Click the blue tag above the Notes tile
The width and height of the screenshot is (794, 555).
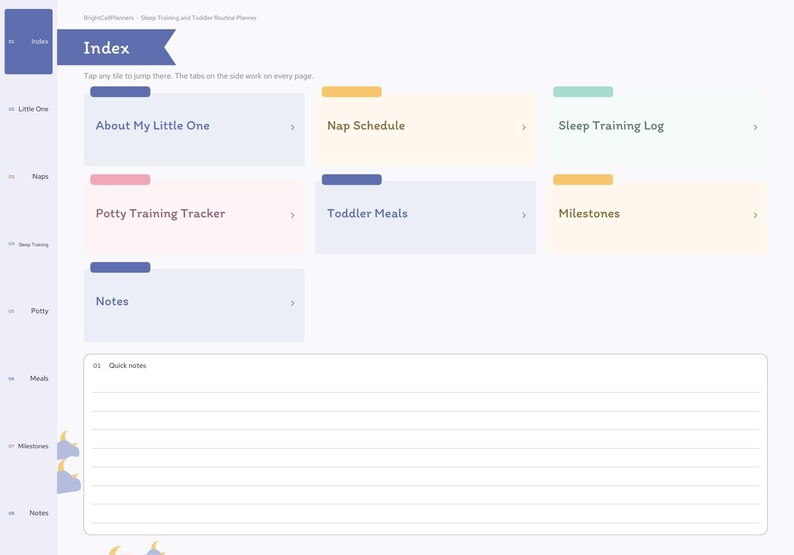point(120,267)
